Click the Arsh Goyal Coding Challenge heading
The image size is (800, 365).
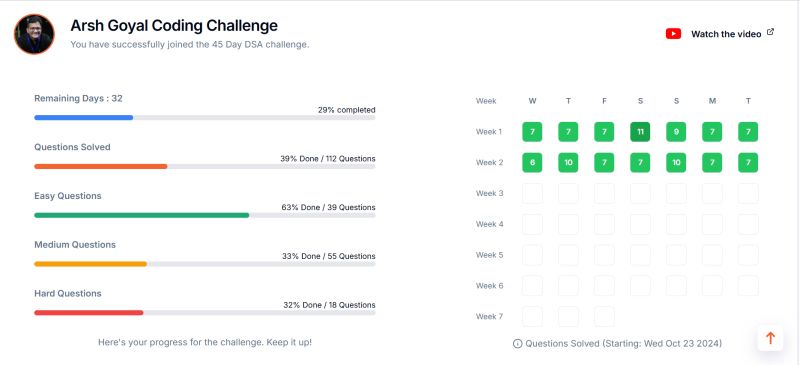pyautogui.click(x=174, y=26)
